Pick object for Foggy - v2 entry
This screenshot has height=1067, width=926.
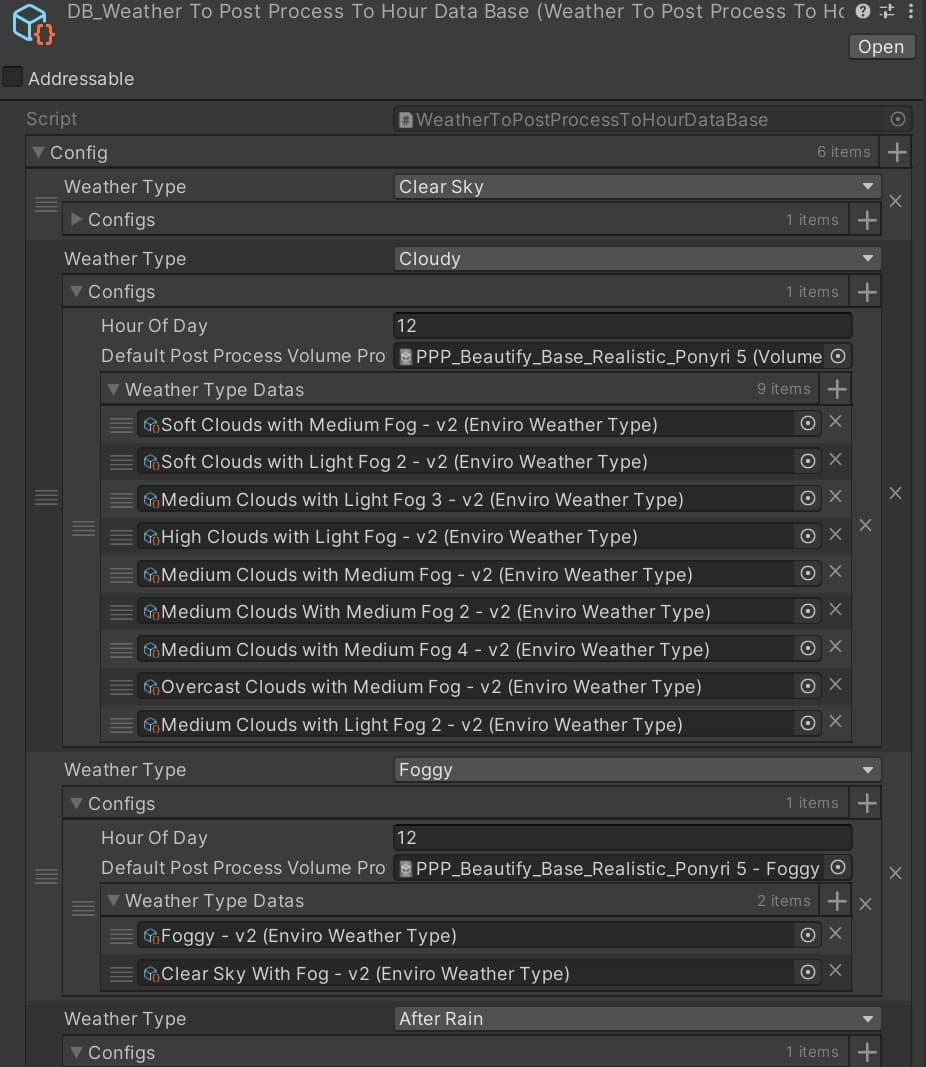[808, 935]
